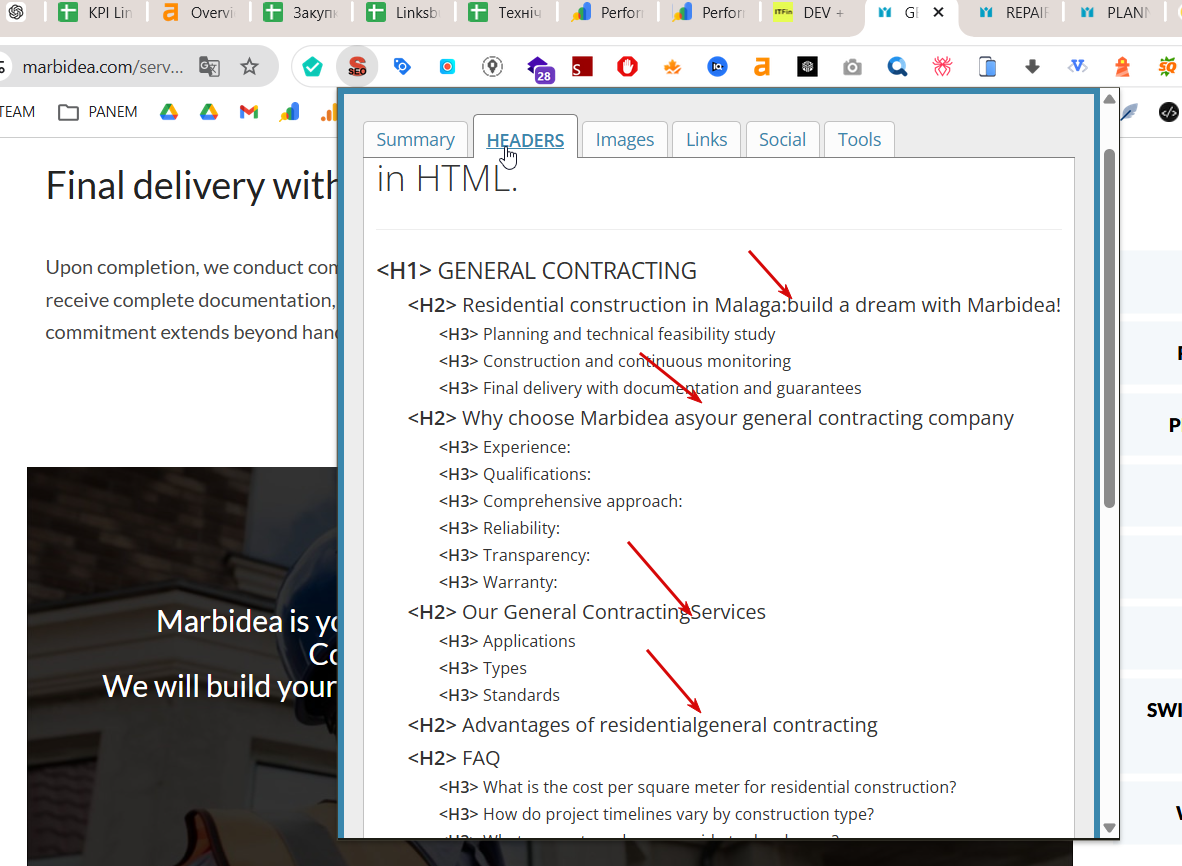Open the ChatGPT pinned tab

16,13
